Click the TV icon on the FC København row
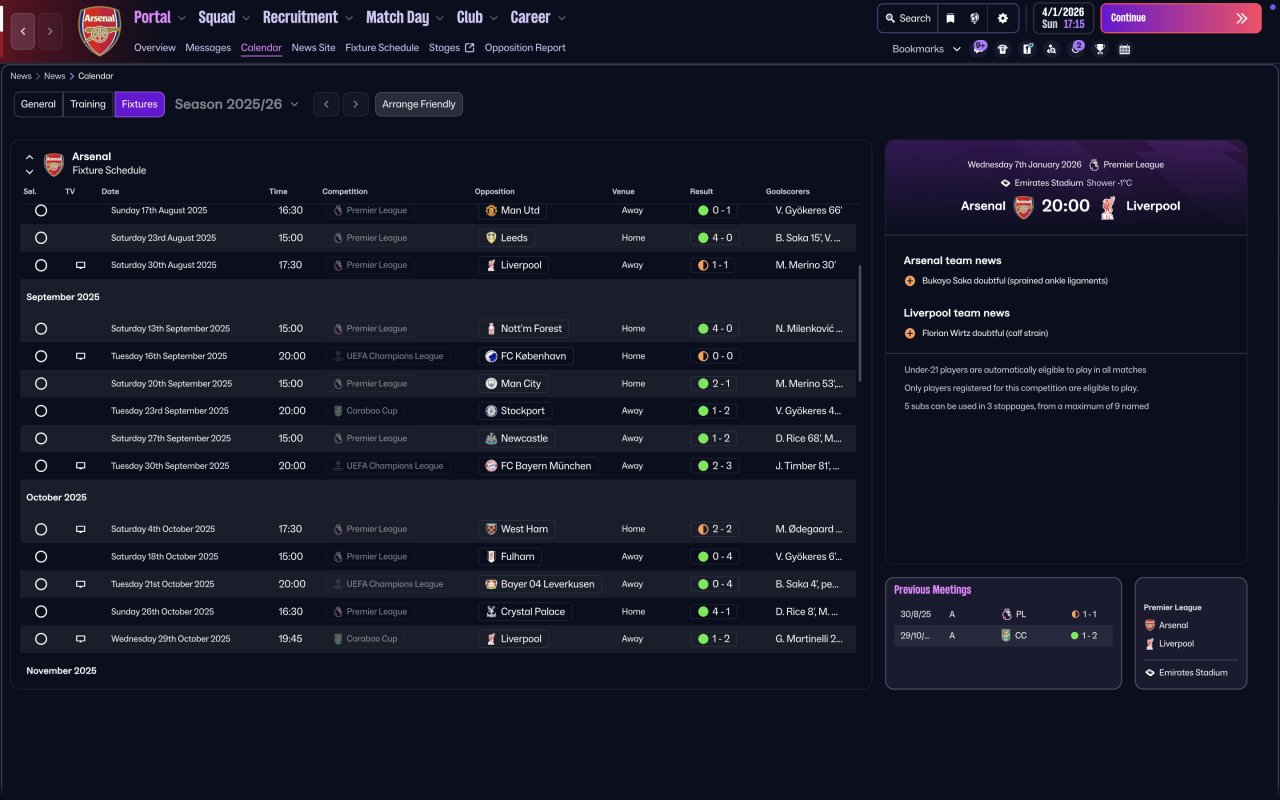The width and height of the screenshot is (1280, 800). [81, 356]
